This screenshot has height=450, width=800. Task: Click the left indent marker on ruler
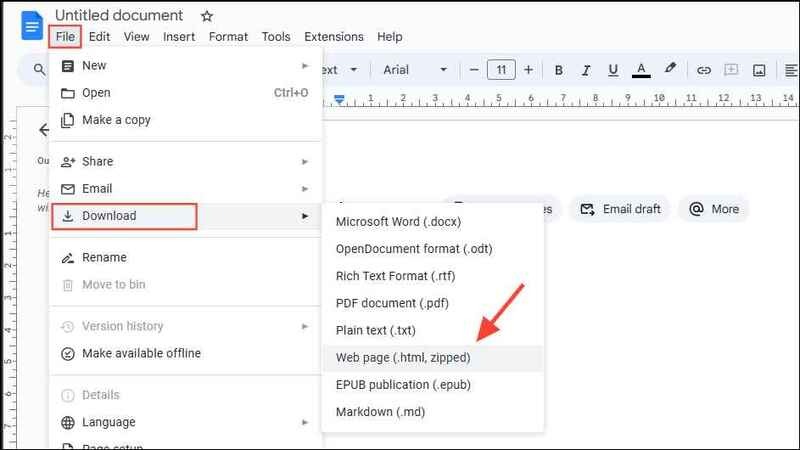pos(339,99)
